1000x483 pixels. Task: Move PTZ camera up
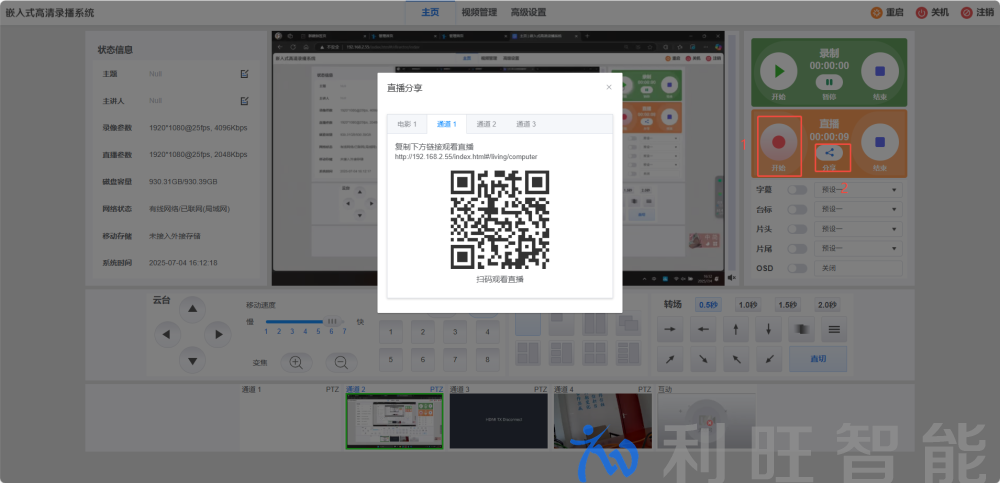[193, 309]
